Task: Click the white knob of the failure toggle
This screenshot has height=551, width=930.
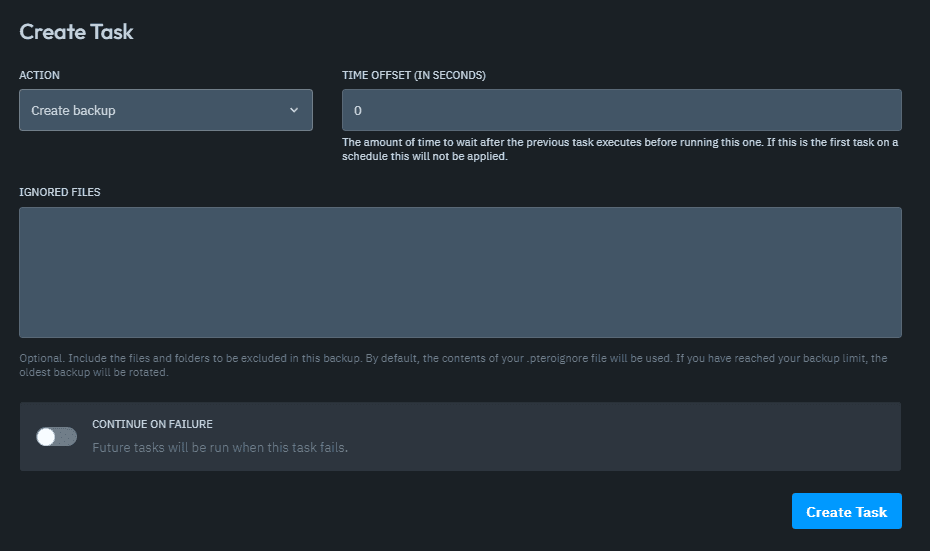Action: [46, 436]
